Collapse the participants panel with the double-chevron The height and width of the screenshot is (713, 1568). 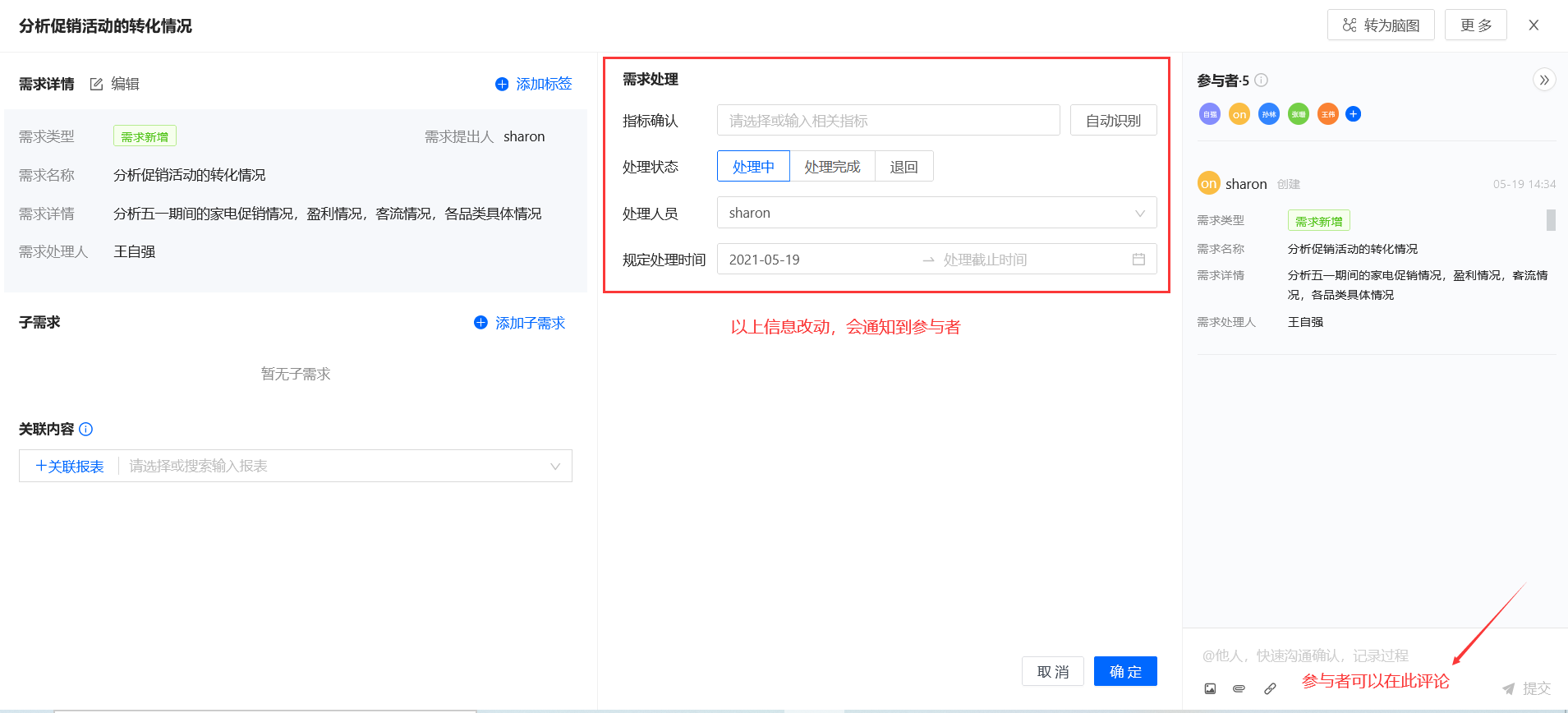1544,80
